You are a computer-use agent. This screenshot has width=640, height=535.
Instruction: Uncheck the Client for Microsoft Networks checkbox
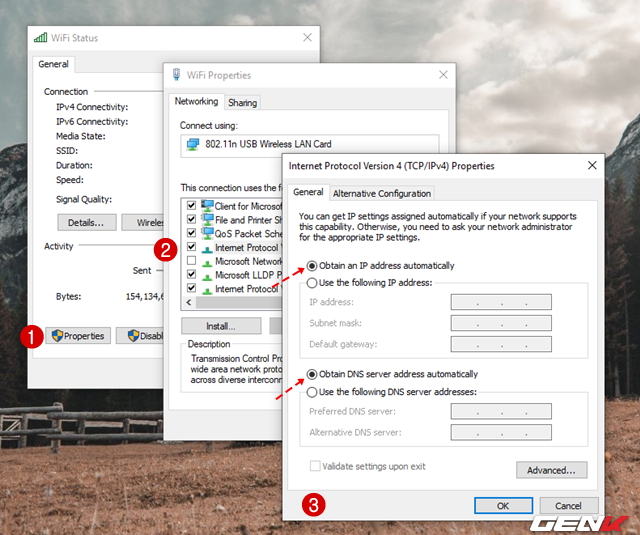(x=191, y=205)
